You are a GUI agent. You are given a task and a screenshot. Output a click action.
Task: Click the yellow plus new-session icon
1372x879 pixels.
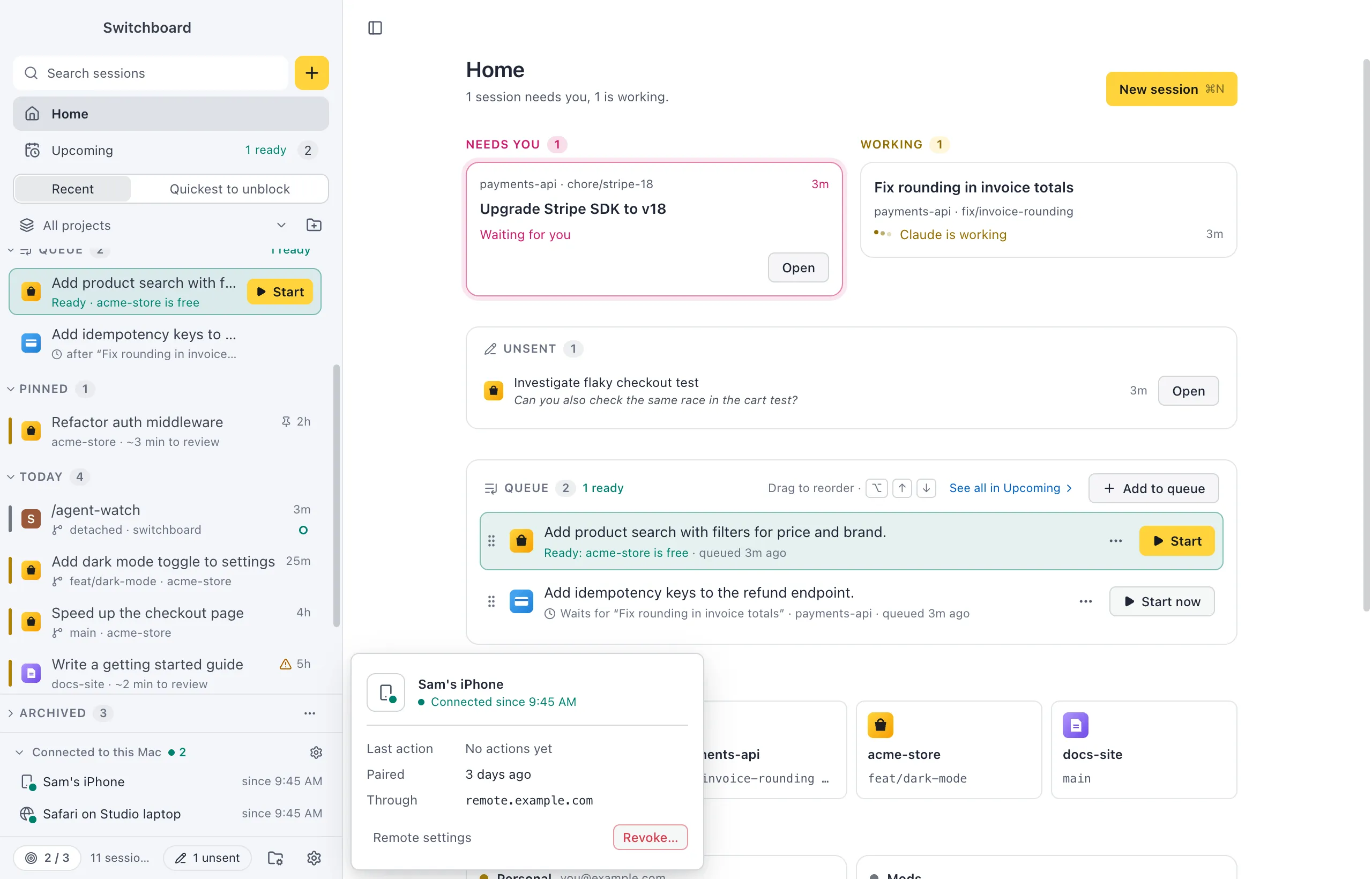(311, 73)
